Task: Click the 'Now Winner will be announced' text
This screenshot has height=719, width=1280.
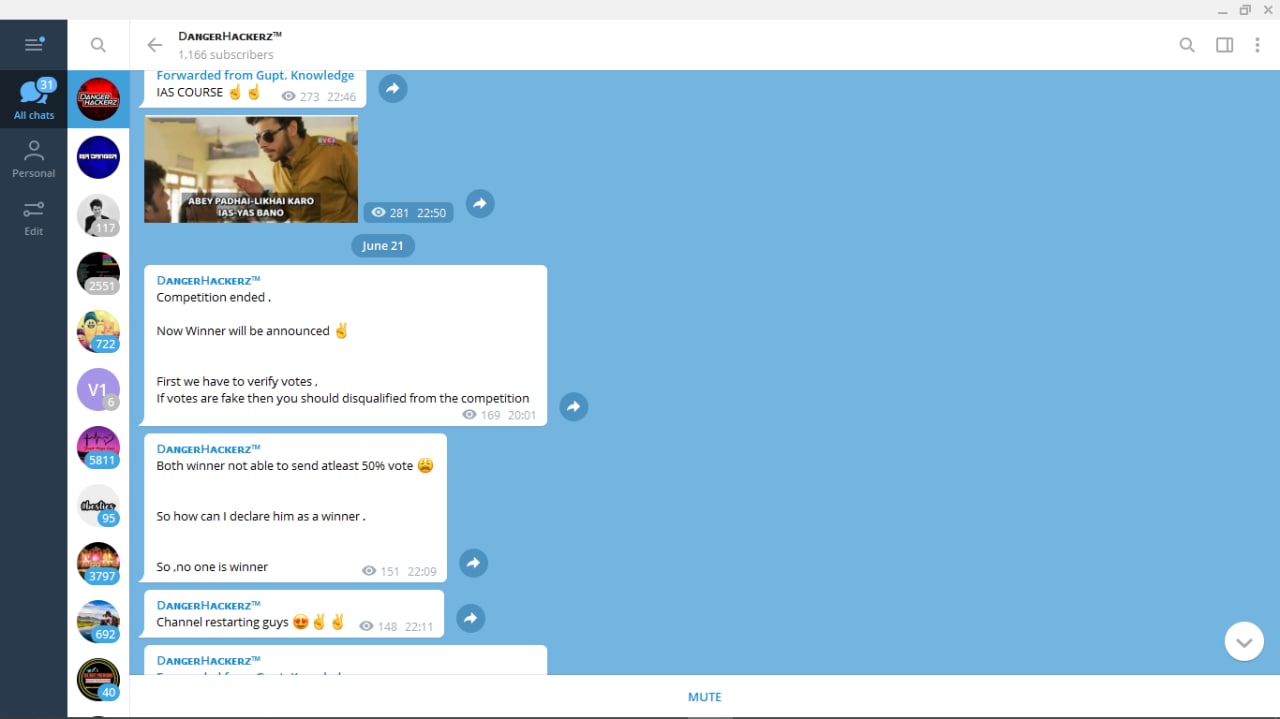Action: [243, 331]
